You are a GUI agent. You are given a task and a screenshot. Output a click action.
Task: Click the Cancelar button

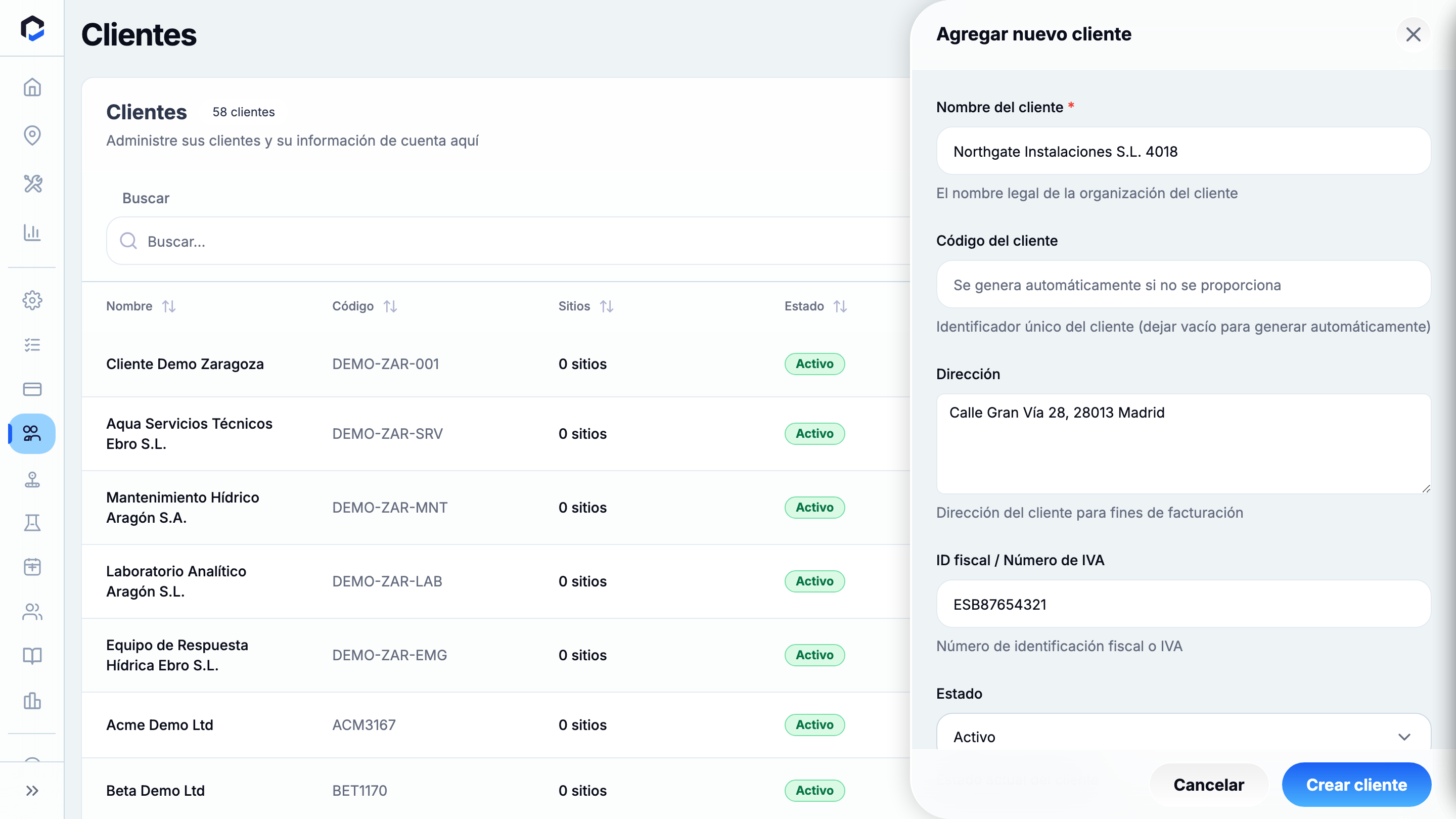(1209, 785)
